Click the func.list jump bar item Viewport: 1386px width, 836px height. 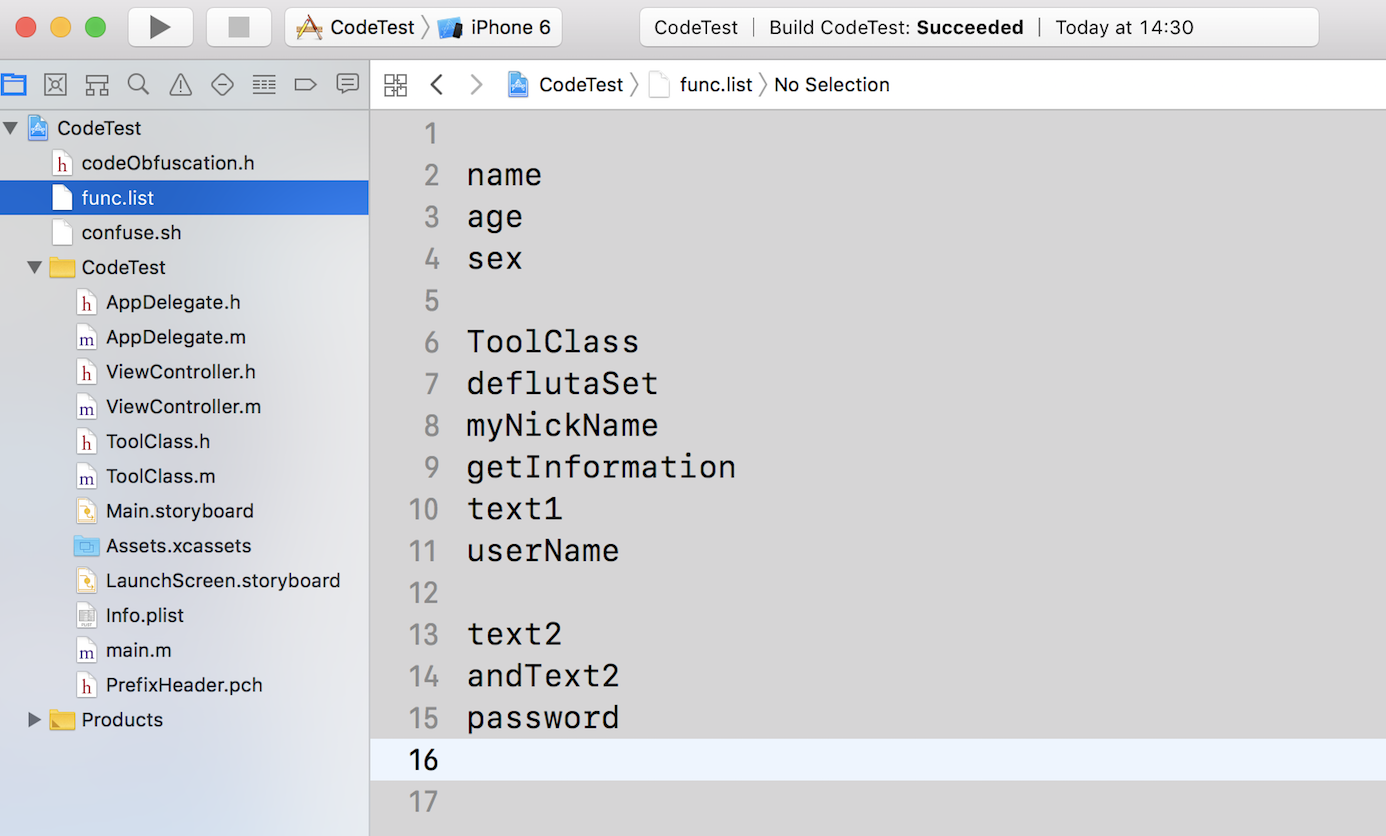point(715,85)
